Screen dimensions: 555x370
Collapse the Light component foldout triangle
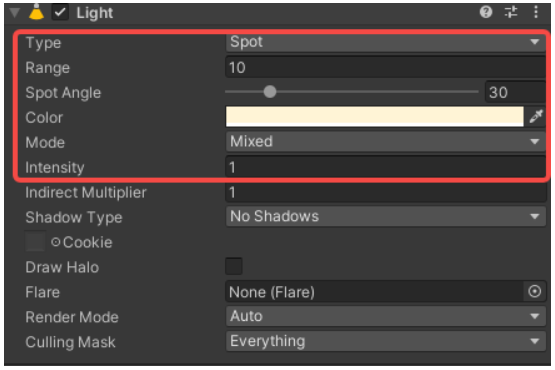click(x=15, y=13)
